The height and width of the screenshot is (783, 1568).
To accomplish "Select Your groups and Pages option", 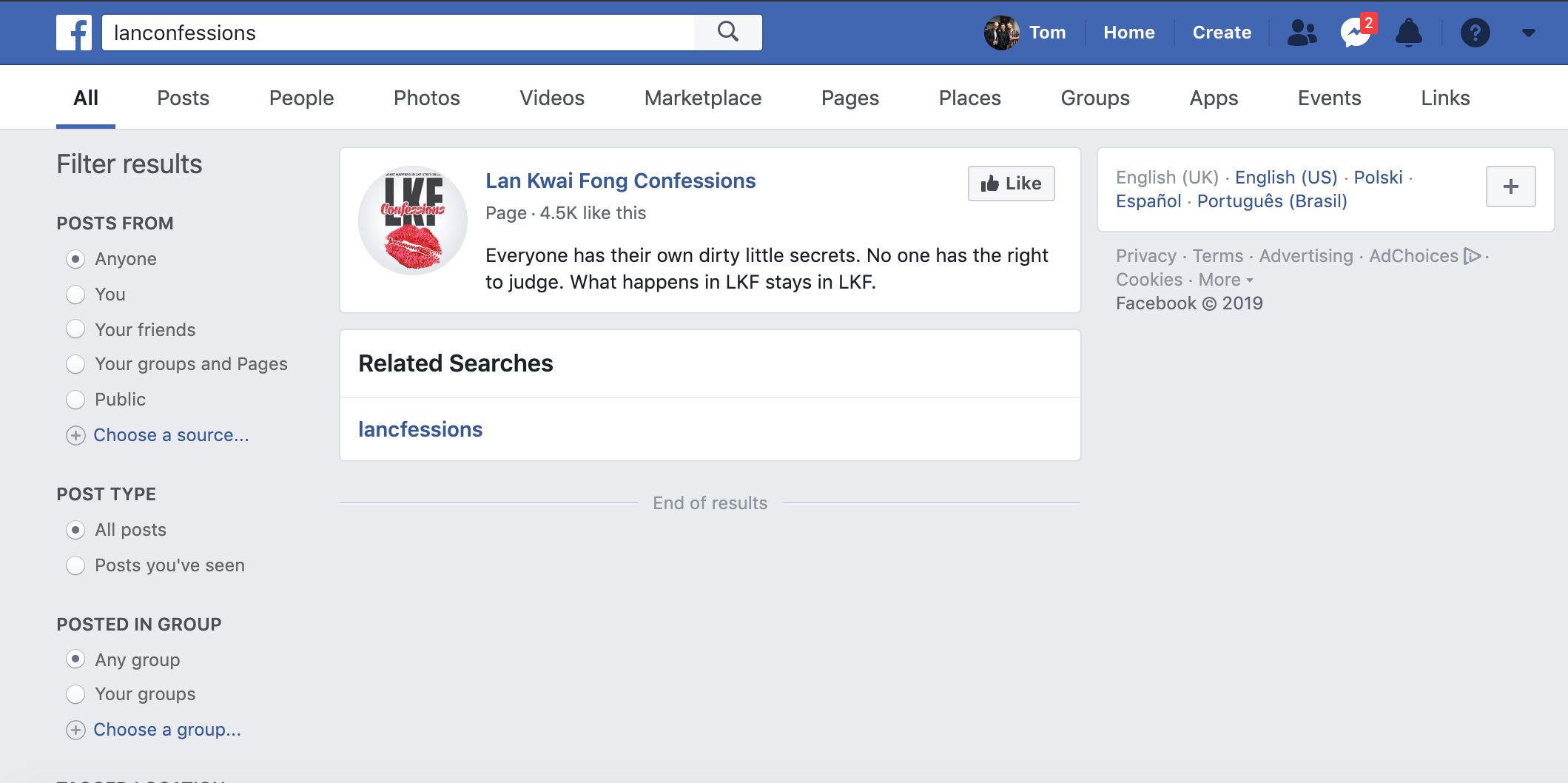I will [75, 364].
